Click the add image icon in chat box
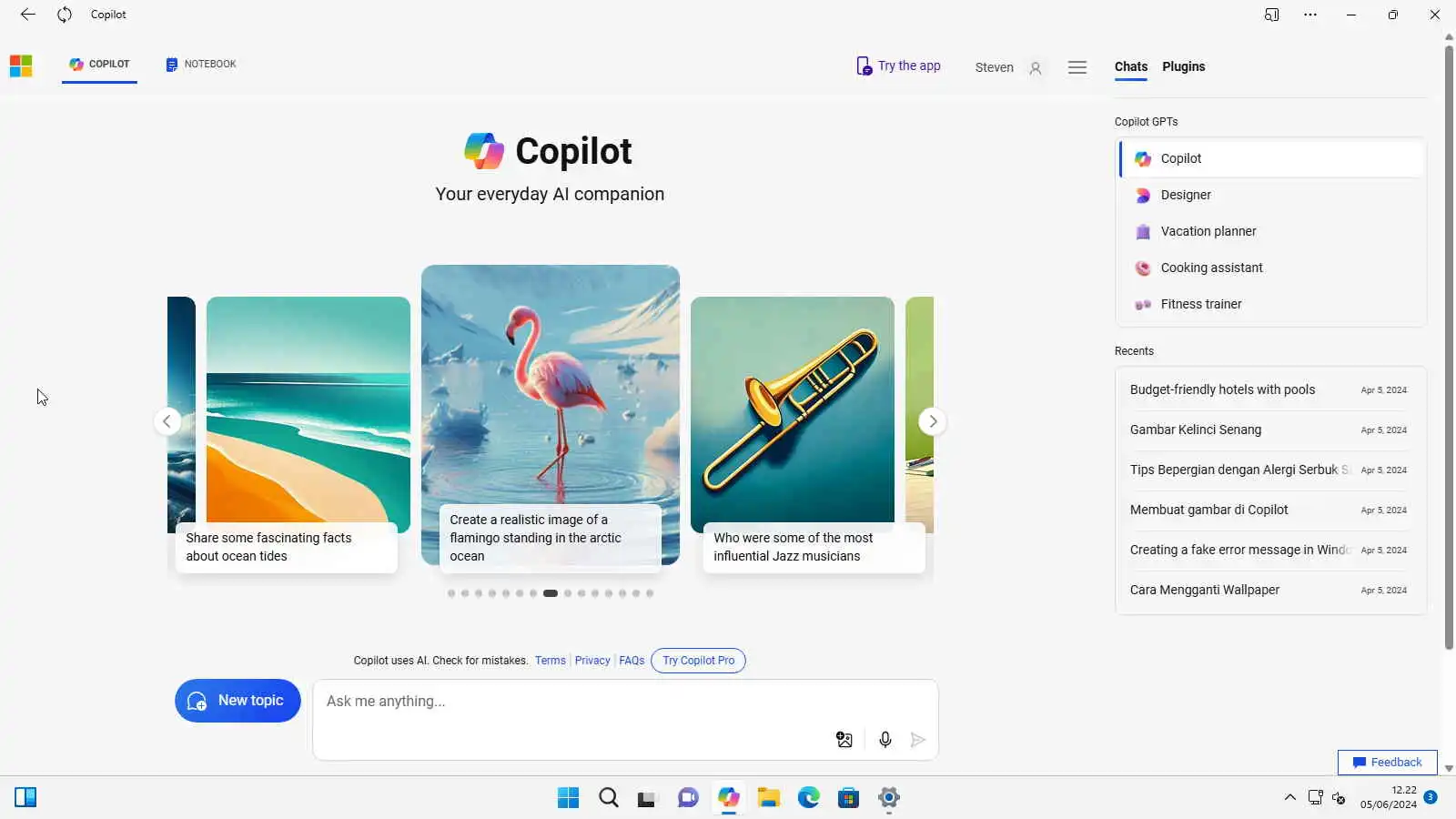 point(844,740)
